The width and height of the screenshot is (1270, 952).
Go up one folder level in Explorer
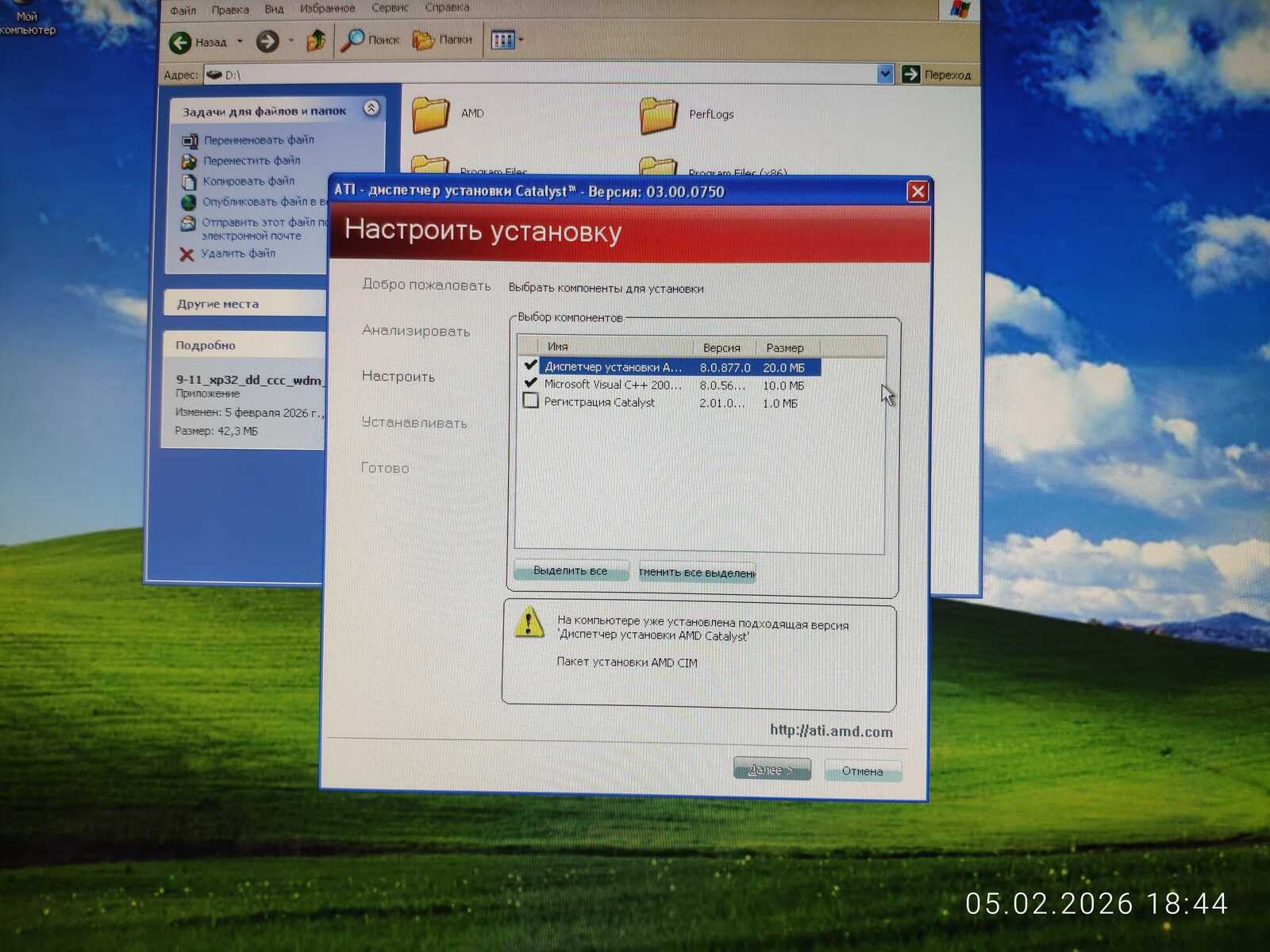(x=316, y=40)
